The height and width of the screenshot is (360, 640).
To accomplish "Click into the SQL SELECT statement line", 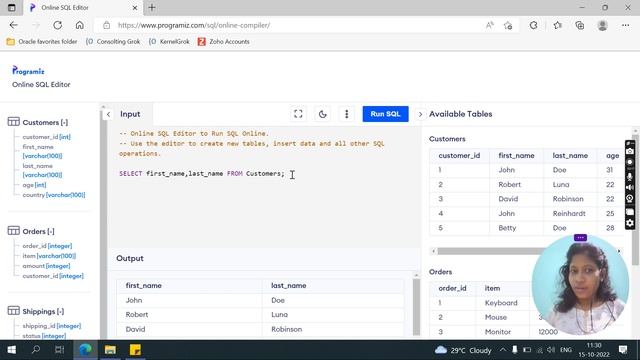I will (x=202, y=173).
